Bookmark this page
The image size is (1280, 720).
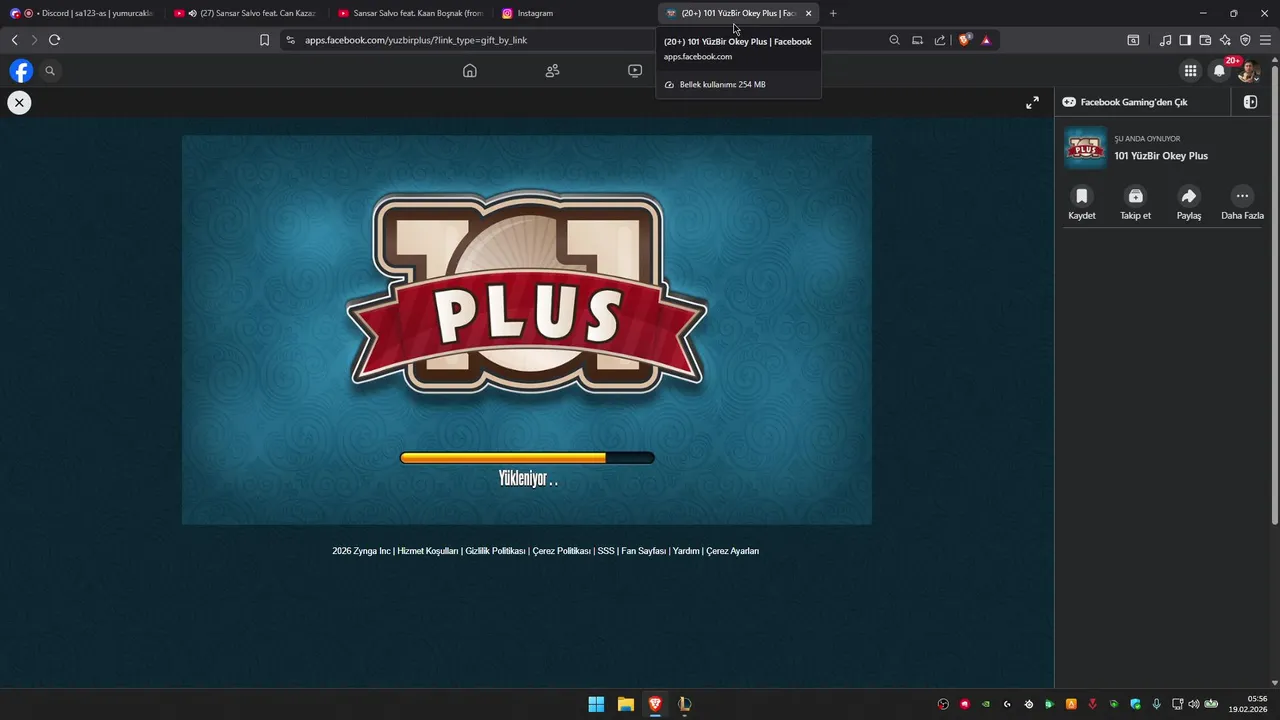click(264, 40)
